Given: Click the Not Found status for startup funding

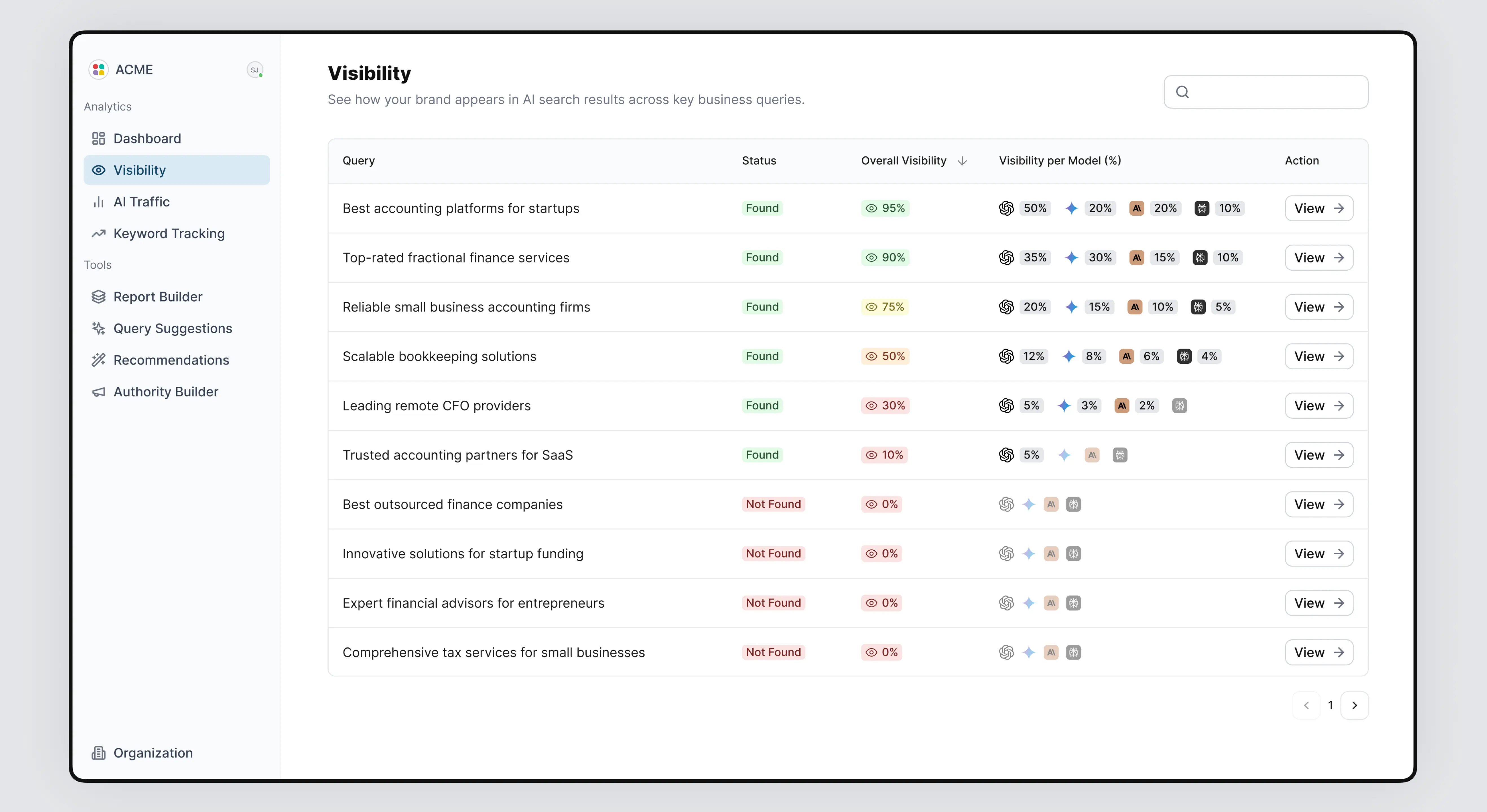Looking at the screenshot, I should click(x=773, y=553).
